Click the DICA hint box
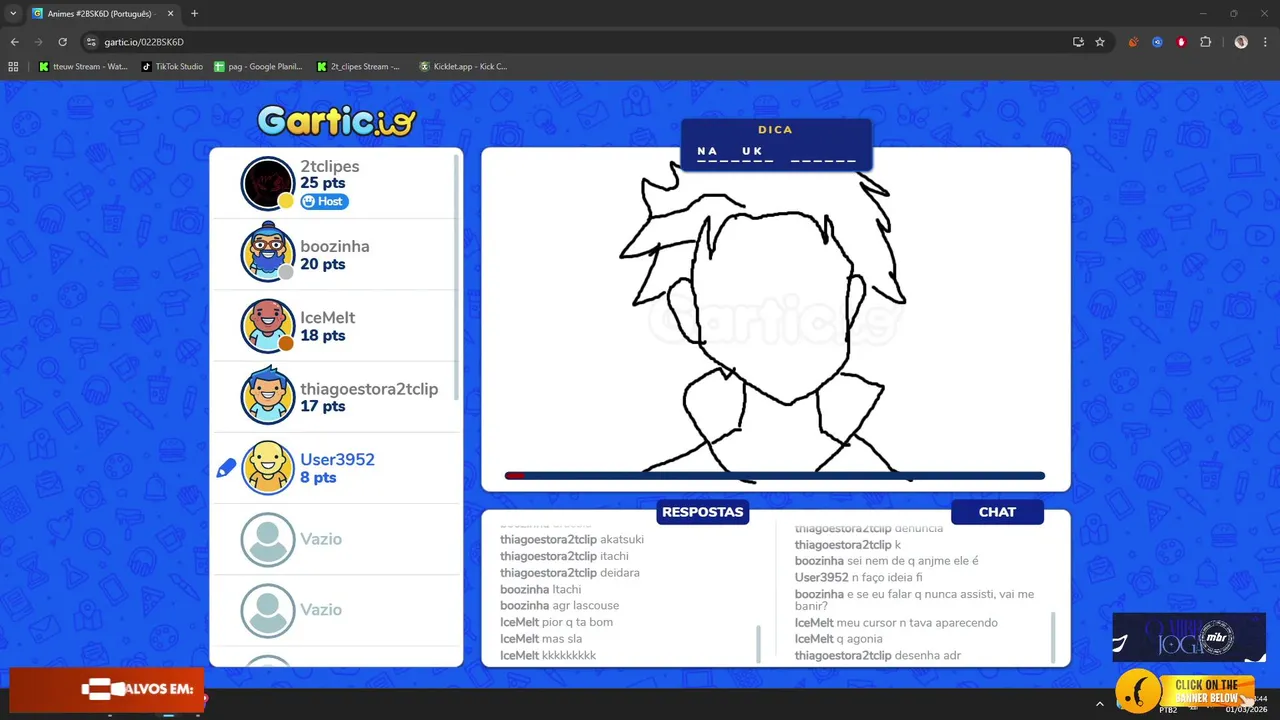Viewport: 1280px width, 720px height. [776, 145]
